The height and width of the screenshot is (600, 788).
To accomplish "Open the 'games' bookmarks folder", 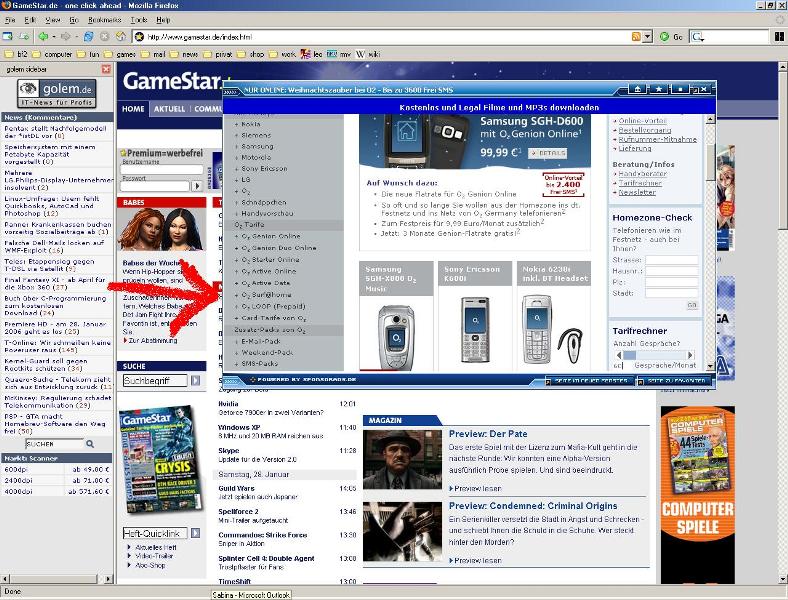I will pyautogui.click(x=120, y=54).
